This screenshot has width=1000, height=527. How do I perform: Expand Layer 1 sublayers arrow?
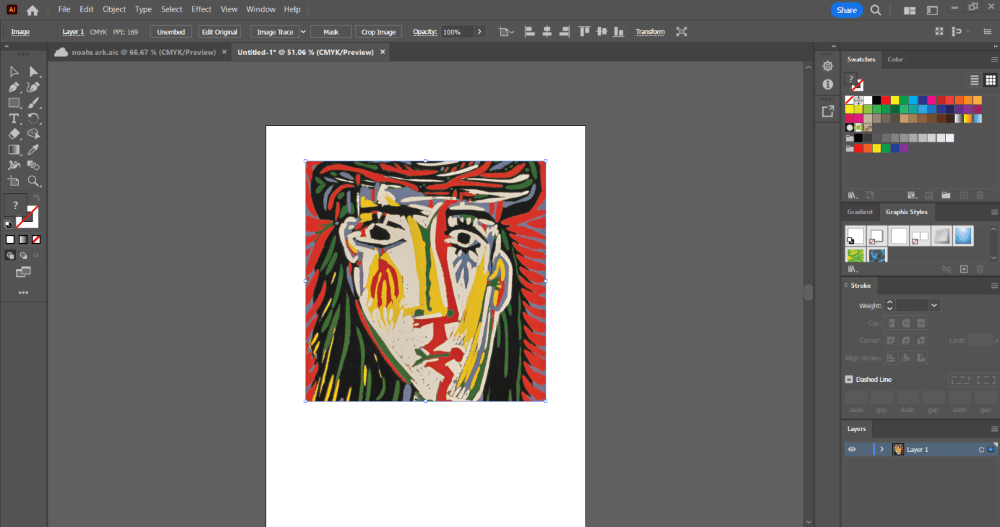[882, 450]
